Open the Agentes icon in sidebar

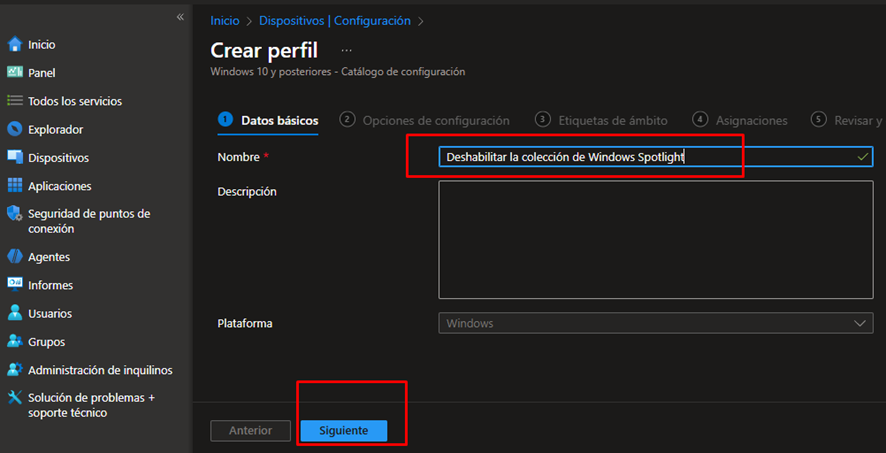[x=15, y=257]
